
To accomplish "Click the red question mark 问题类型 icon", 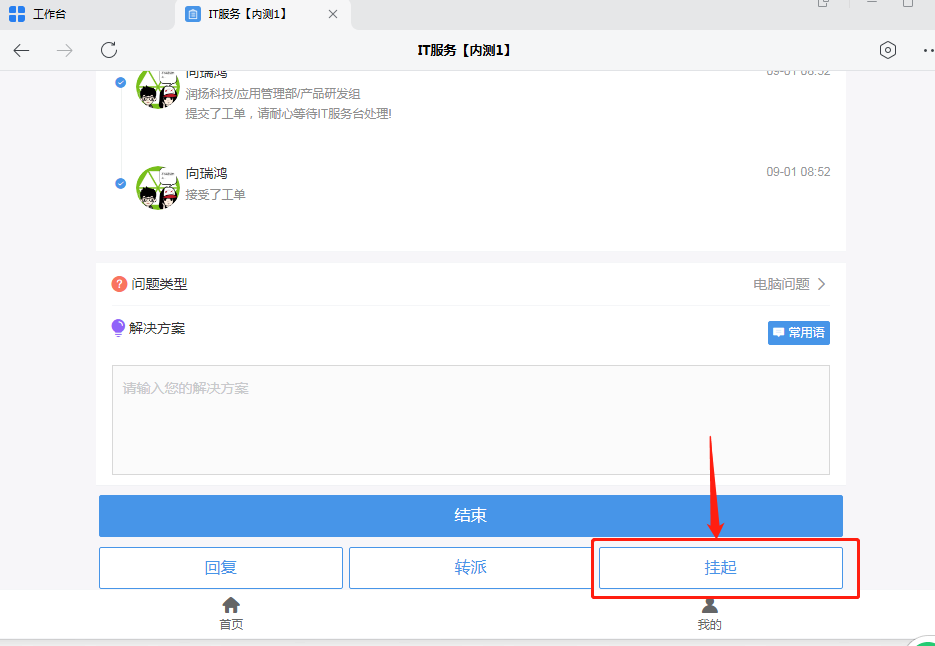I will point(119,284).
